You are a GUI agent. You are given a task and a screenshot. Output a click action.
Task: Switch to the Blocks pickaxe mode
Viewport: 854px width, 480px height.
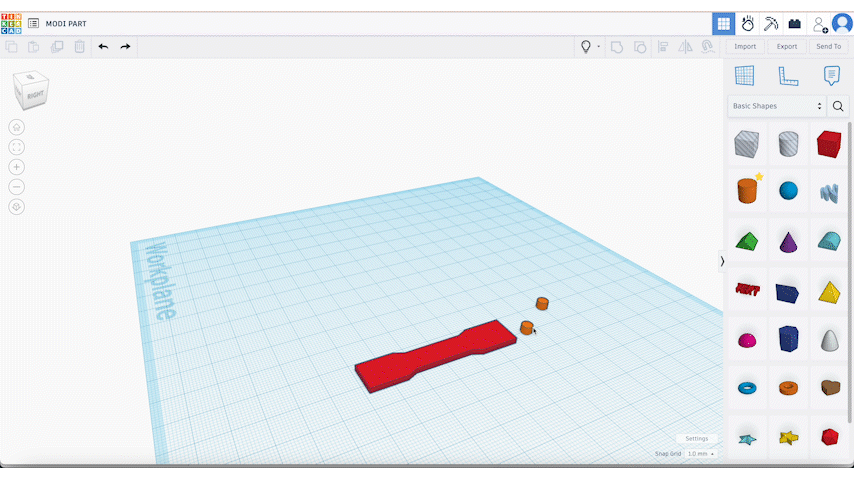pyautogui.click(x=771, y=23)
